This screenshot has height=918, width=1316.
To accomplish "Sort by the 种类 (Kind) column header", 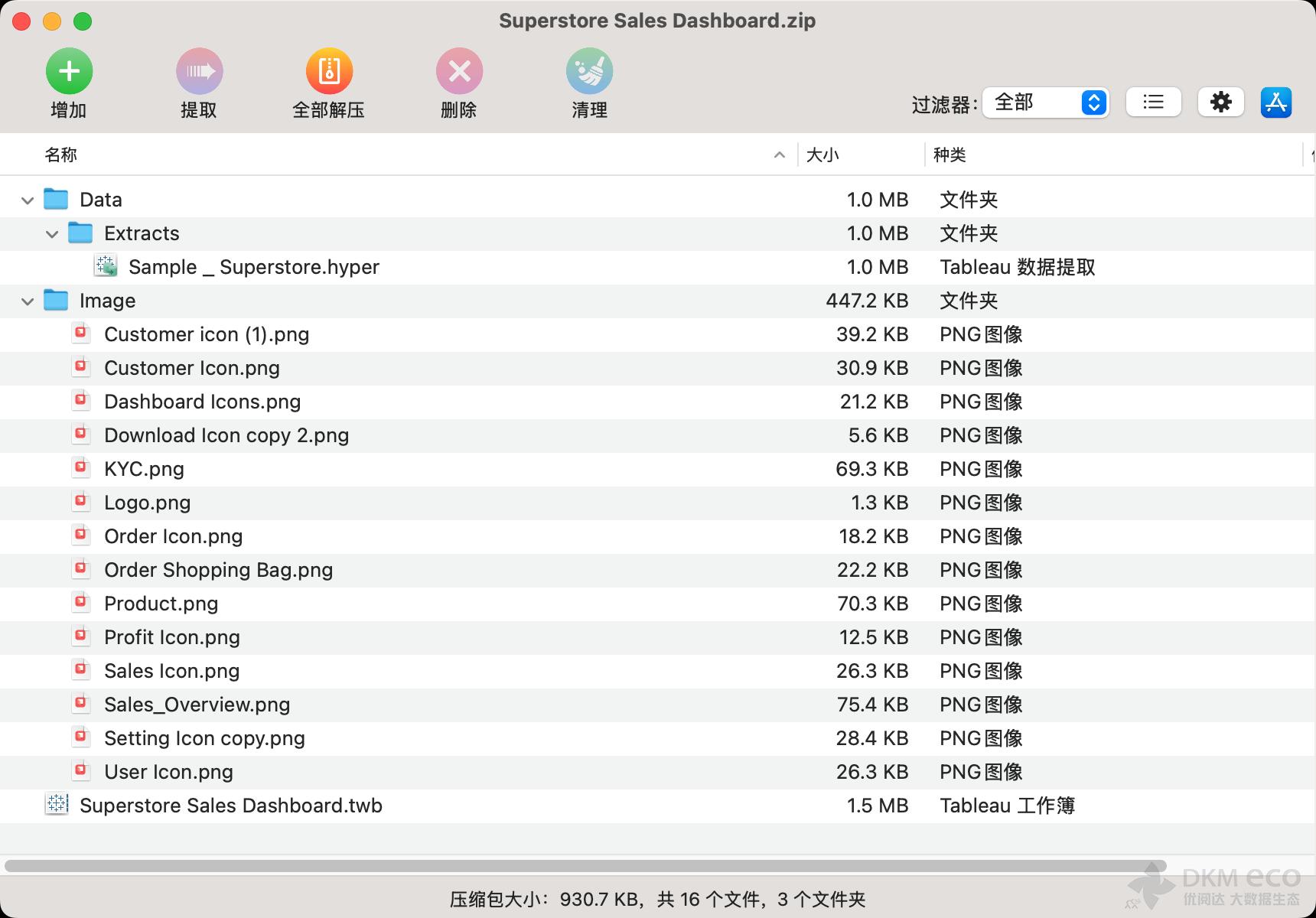I will tap(950, 155).
